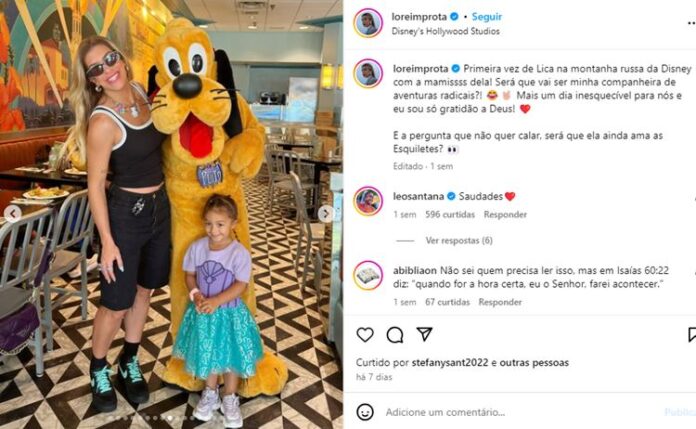Open leosantana's profile avatar
The height and width of the screenshot is (429, 696).
point(368,201)
